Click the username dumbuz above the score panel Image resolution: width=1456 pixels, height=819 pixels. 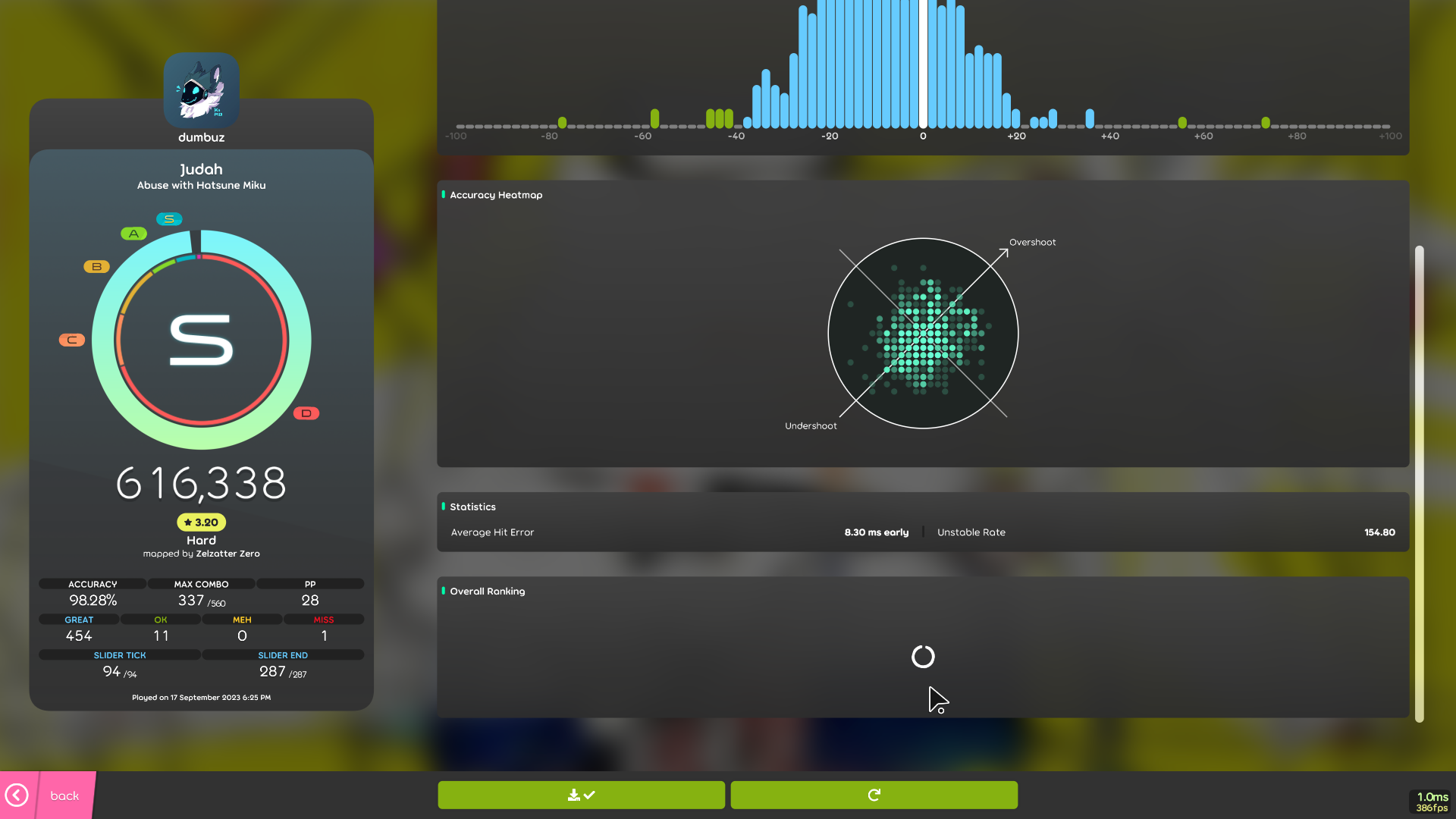pos(200,137)
